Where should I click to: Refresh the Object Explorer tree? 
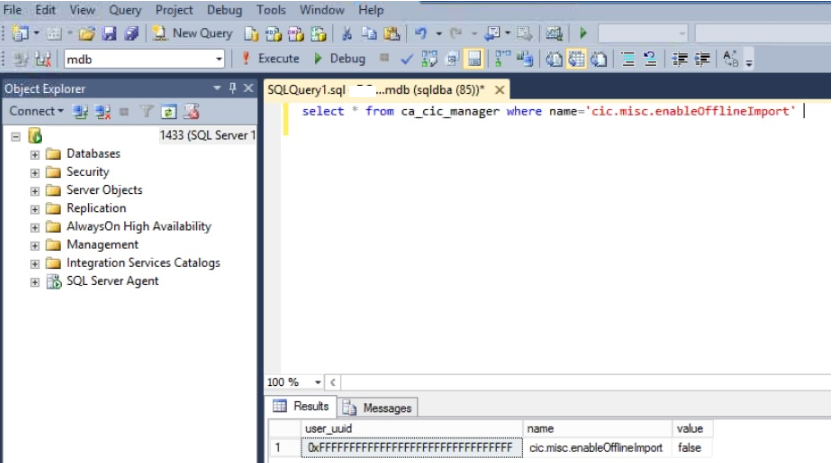pyautogui.click(x=169, y=111)
